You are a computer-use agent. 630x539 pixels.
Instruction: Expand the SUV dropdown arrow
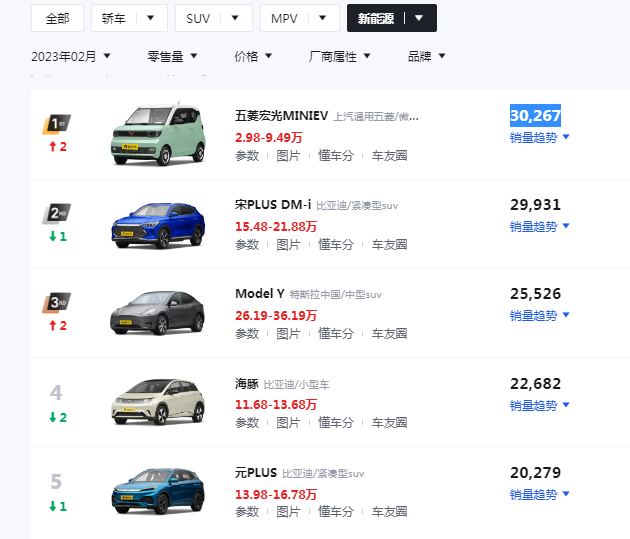pos(235,18)
